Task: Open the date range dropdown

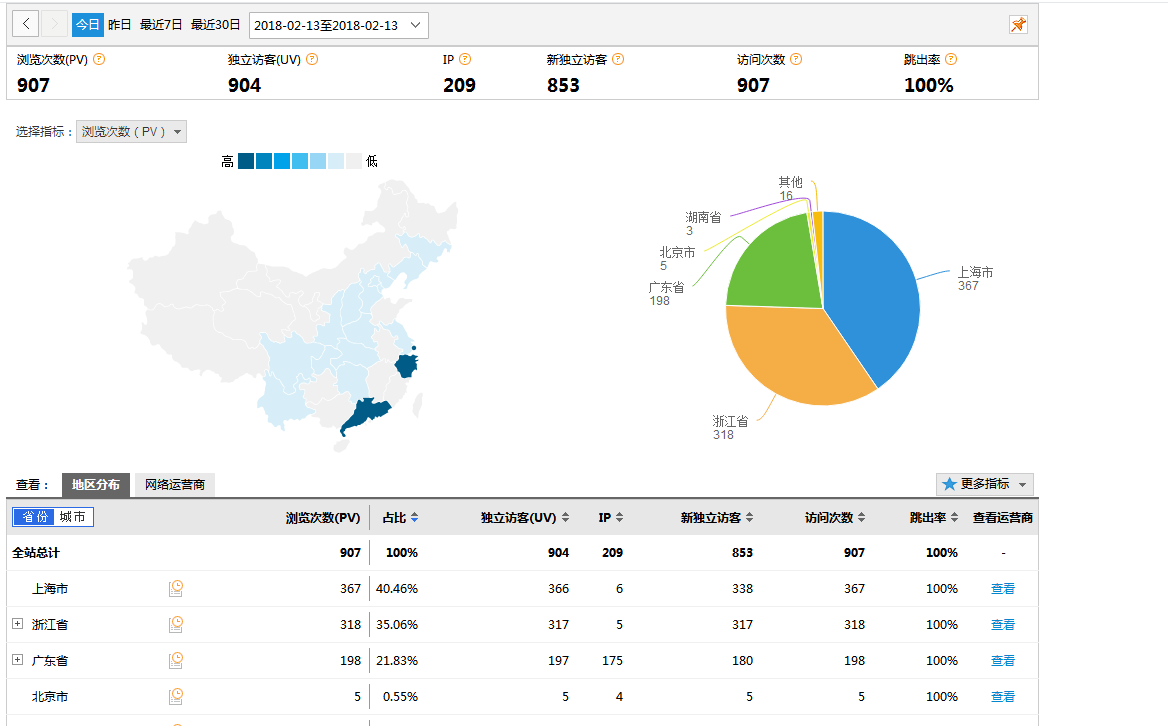Action: (338, 25)
